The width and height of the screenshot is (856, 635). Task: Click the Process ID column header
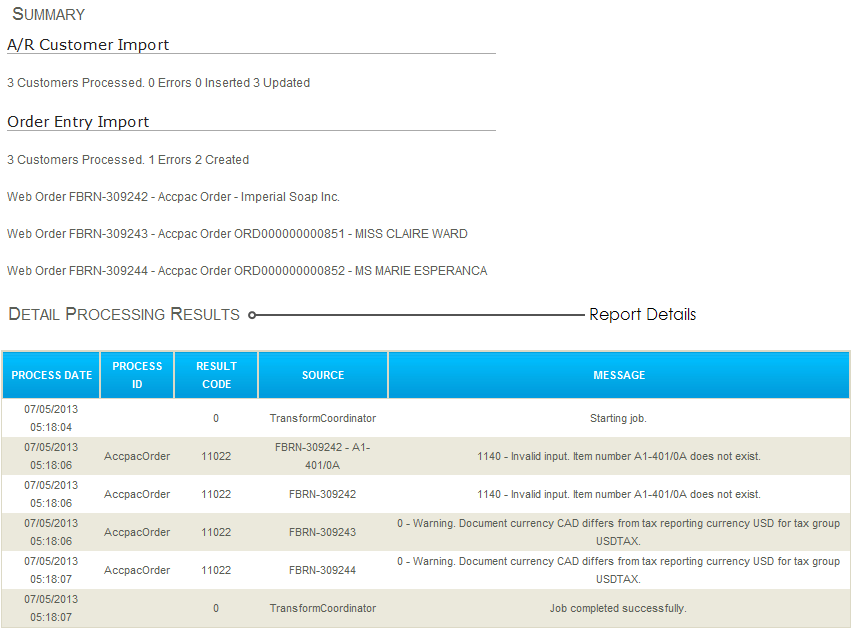[137, 375]
